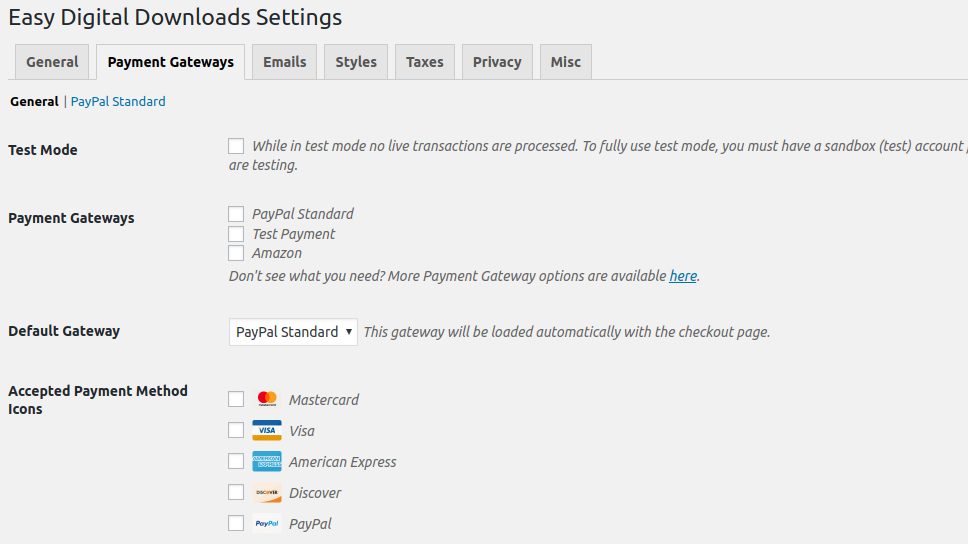
Task: Toggle the Visa payment icon checkbox
Action: 236,430
